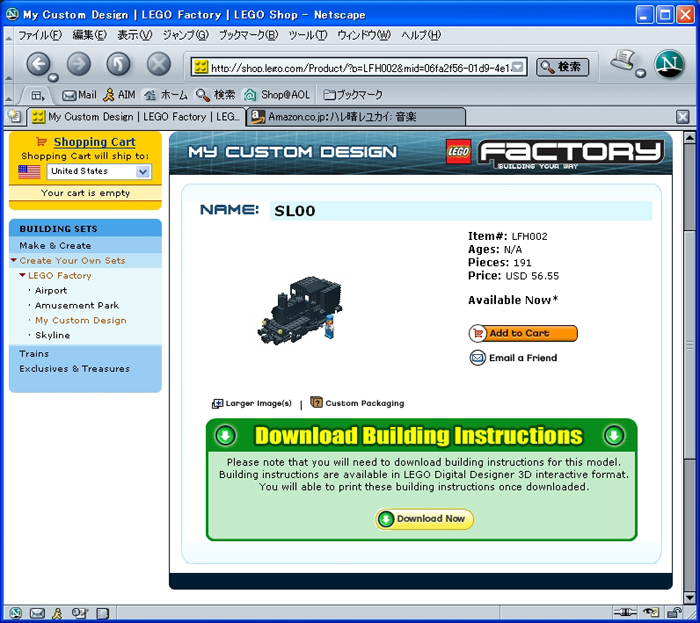Image resolution: width=700 pixels, height=623 pixels.
Task: Click the Airport sidebar link
Action: (x=51, y=291)
